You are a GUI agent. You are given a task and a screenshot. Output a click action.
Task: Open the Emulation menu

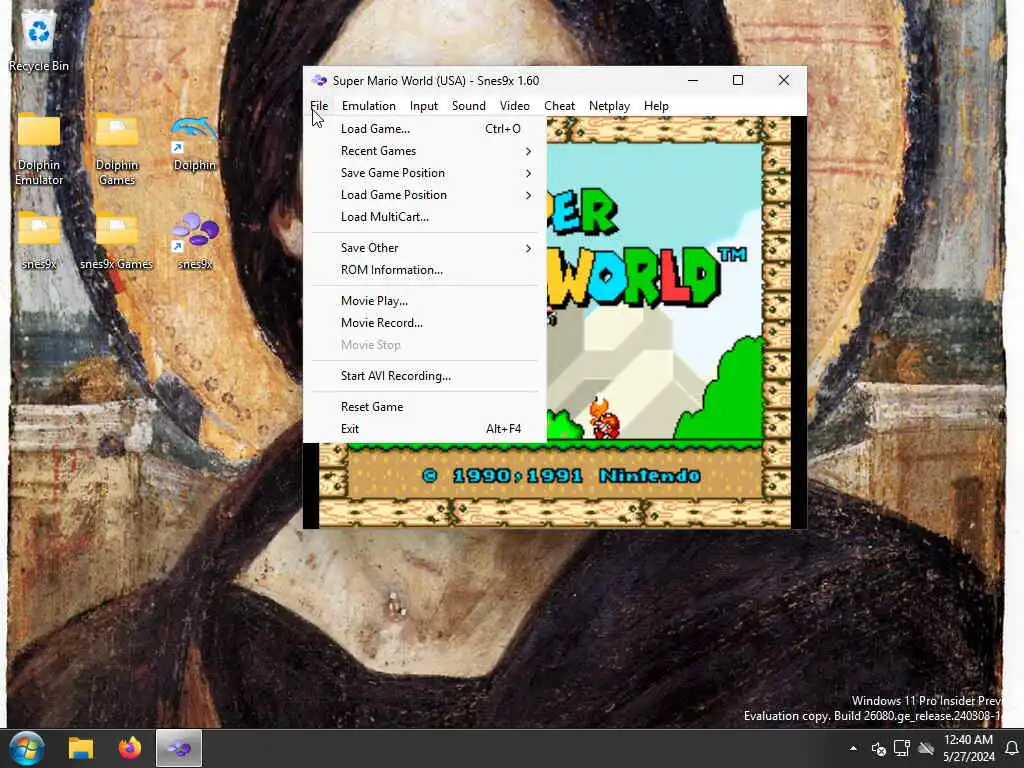coord(368,106)
